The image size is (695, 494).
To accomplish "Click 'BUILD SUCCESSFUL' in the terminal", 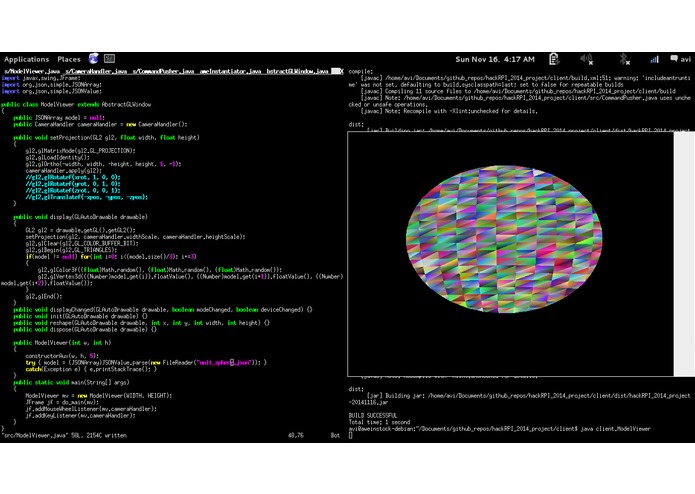I will [373, 416].
